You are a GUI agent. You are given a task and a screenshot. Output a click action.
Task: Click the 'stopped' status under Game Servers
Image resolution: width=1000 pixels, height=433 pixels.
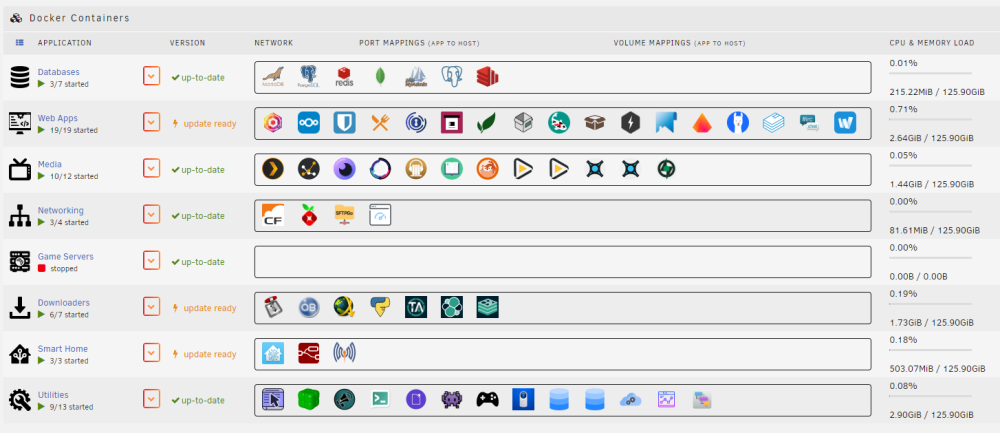[x=64, y=268]
